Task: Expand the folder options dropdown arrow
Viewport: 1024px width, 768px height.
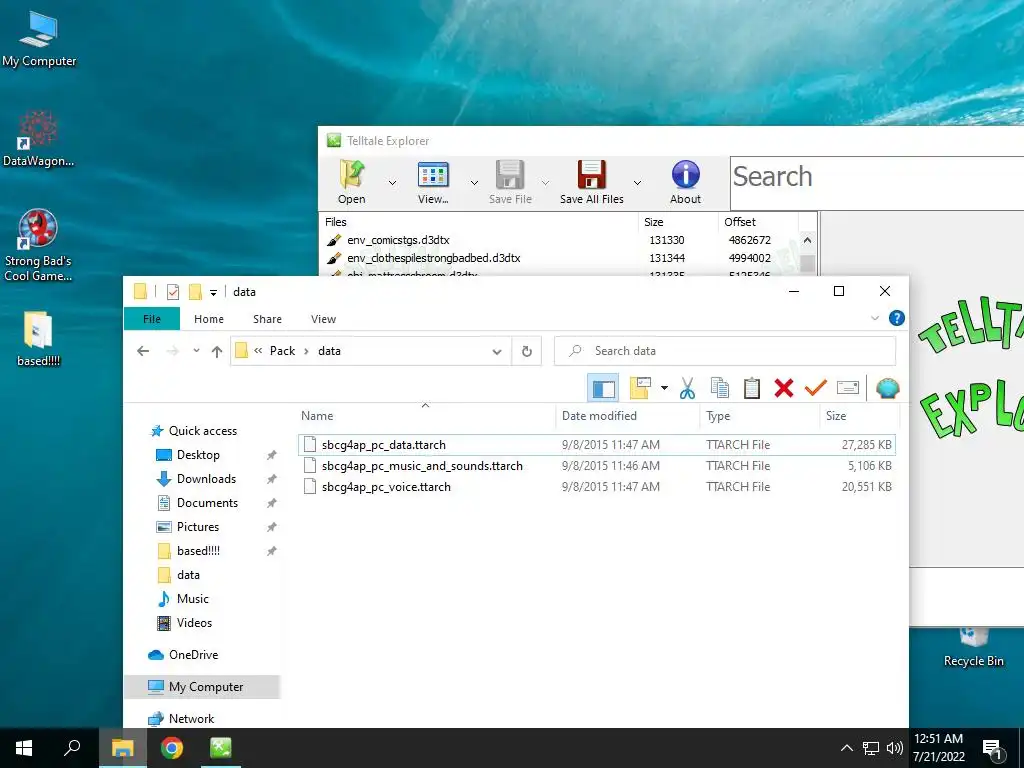Action: [x=664, y=388]
